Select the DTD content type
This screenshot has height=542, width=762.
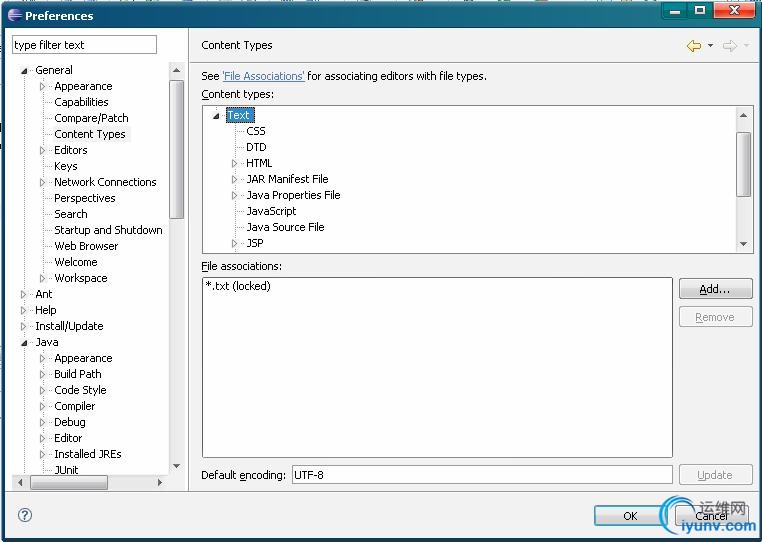256,147
